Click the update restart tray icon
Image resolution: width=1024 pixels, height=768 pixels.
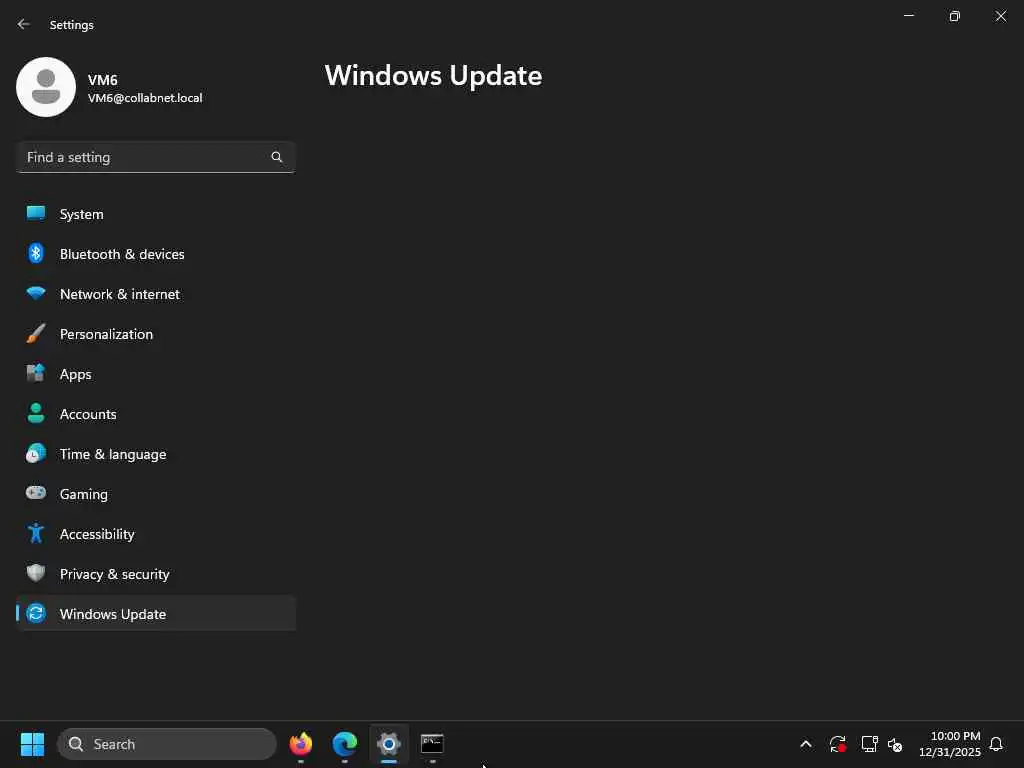838,744
